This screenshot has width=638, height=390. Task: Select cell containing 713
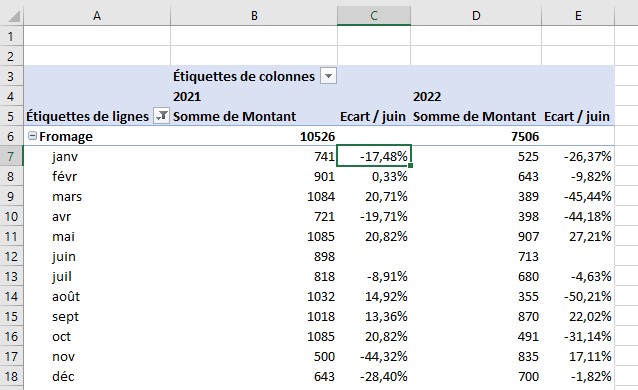point(476,256)
